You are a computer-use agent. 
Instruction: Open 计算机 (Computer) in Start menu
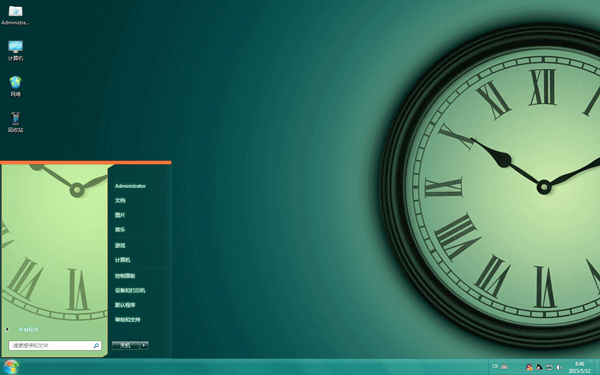tap(122, 260)
